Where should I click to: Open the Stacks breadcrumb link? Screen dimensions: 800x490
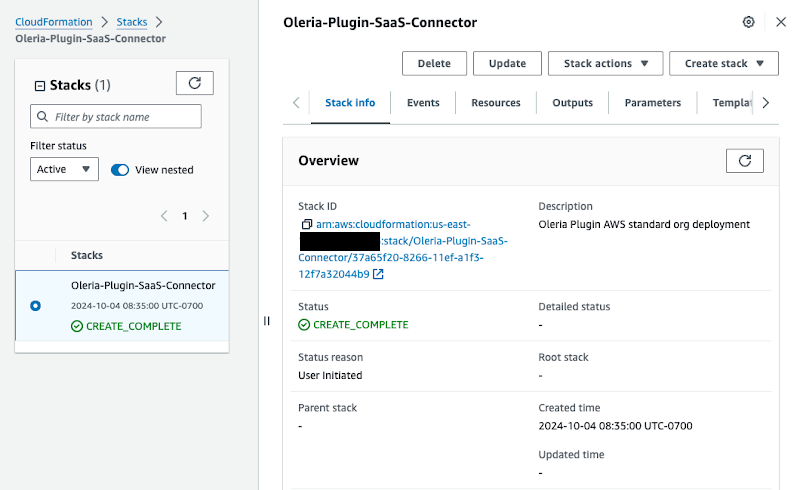(x=132, y=22)
